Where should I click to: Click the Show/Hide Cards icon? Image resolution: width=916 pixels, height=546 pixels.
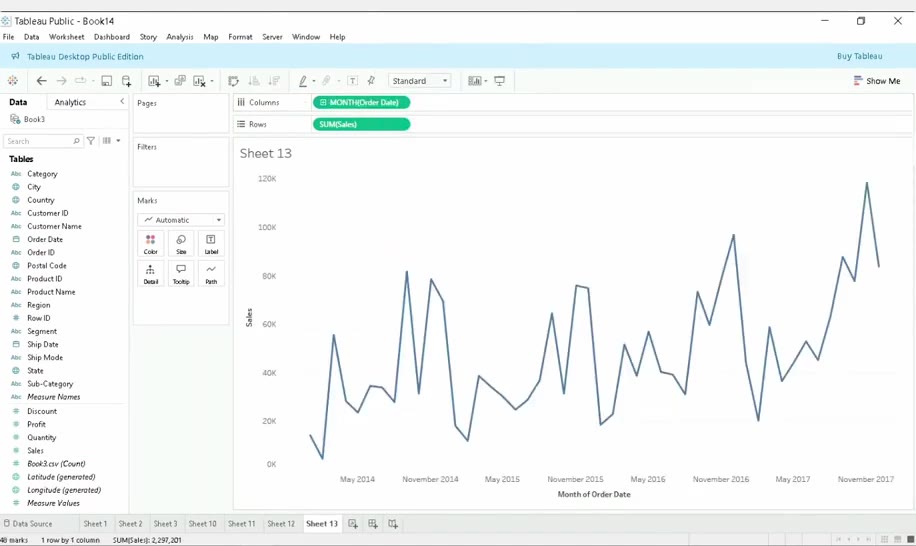click(474, 81)
